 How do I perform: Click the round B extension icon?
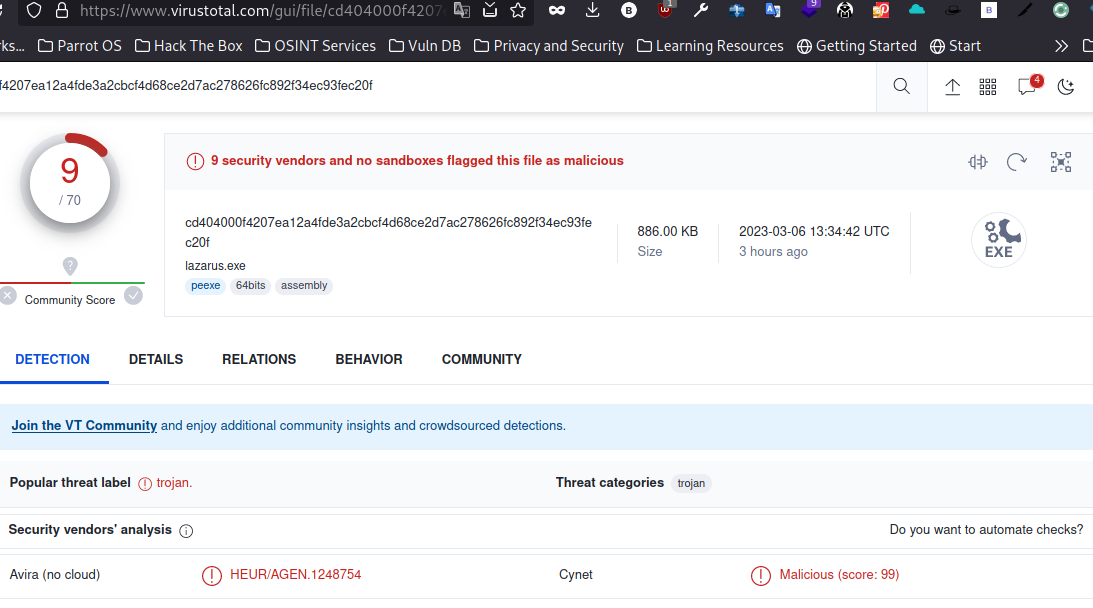pos(629,10)
